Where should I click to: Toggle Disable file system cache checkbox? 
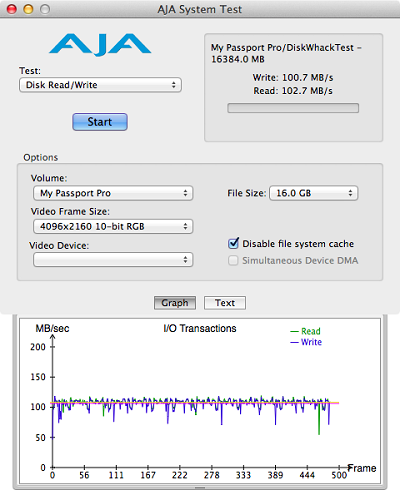pyautogui.click(x=233, y=243)
